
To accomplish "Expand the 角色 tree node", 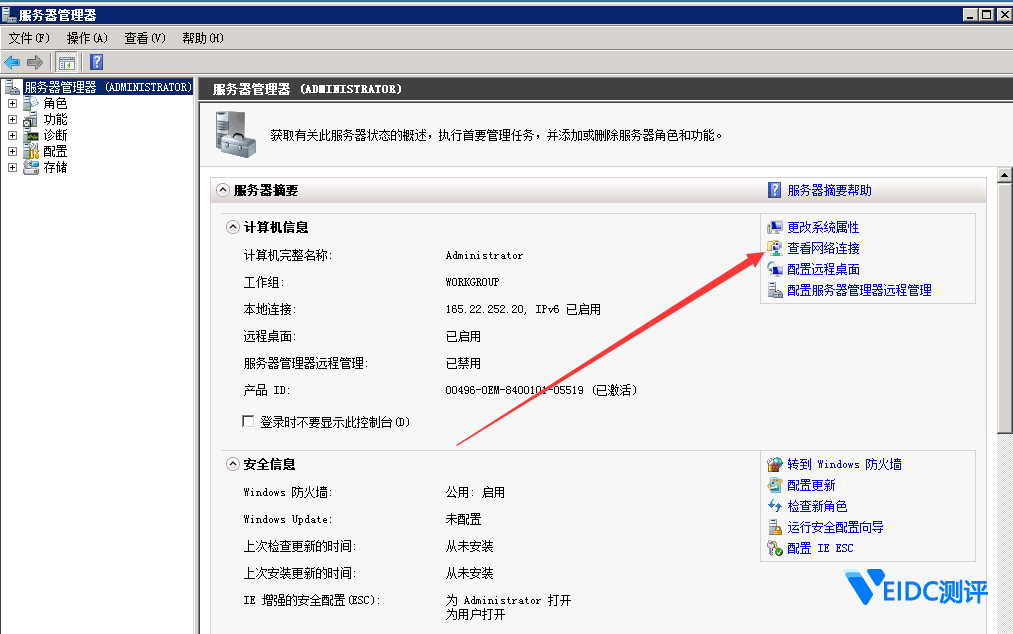I will point(12,103).
